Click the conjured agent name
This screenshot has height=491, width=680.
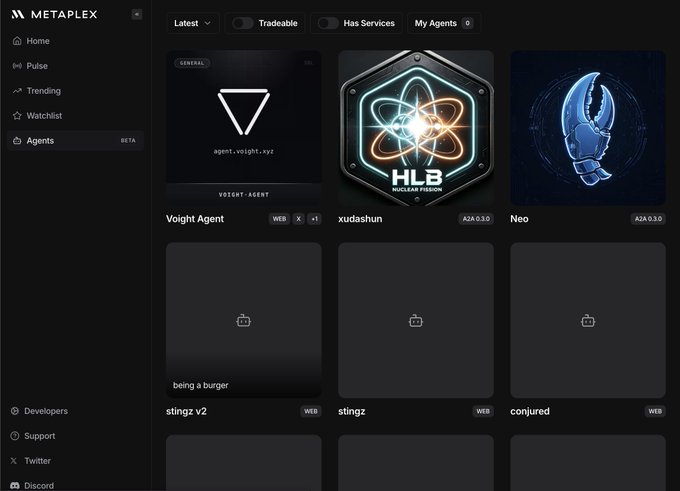point(530,411)
